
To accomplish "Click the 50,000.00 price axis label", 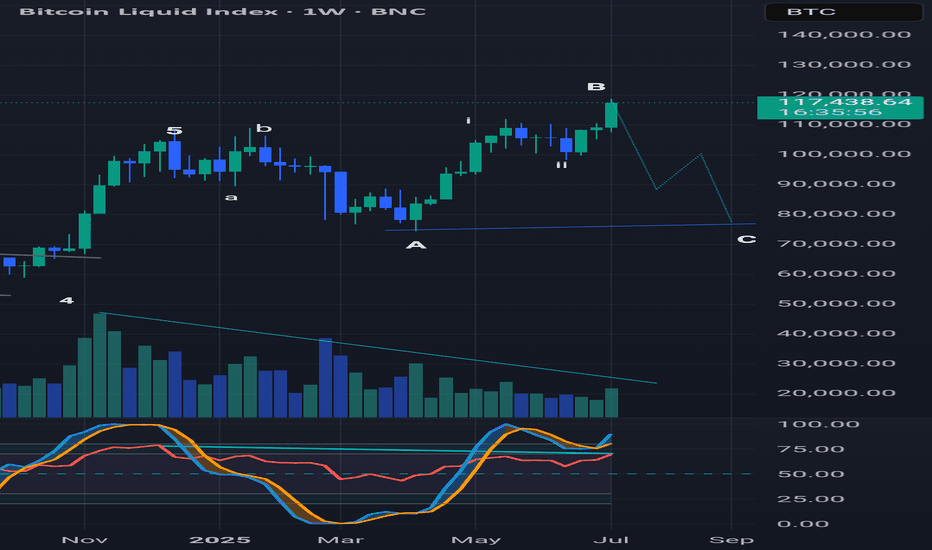I will tap(836, 303).
